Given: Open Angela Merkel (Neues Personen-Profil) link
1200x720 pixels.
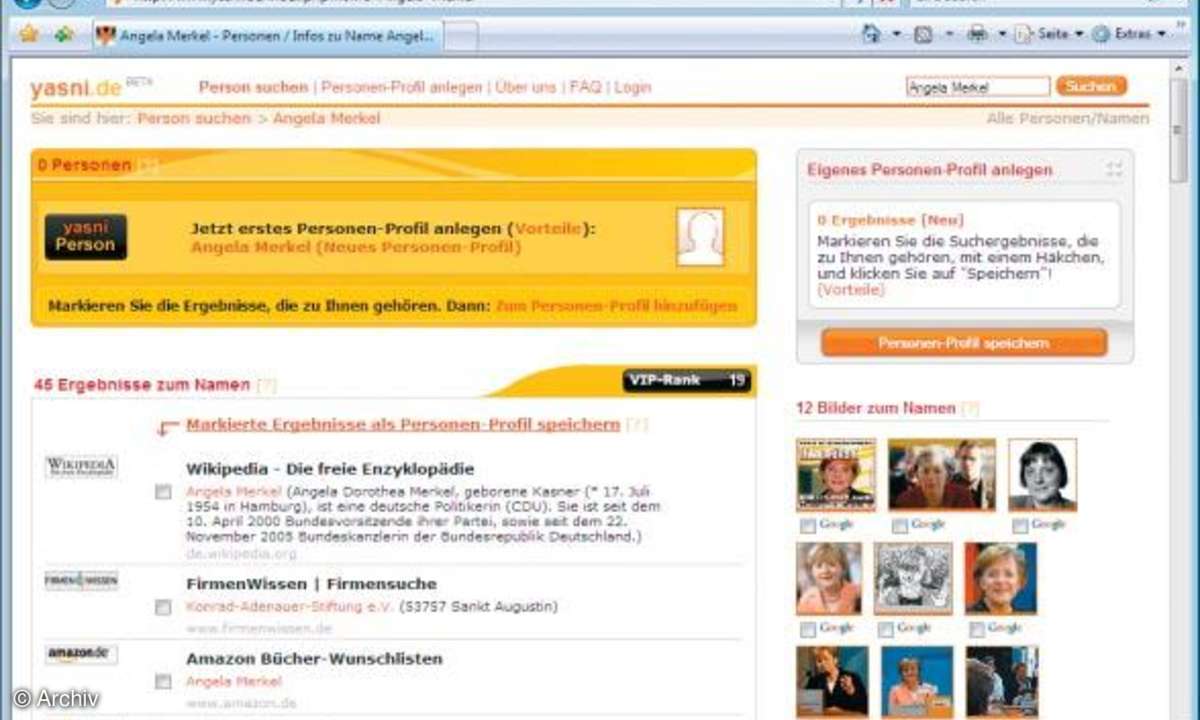Looking at the screenshot, I should coord(356,247).
